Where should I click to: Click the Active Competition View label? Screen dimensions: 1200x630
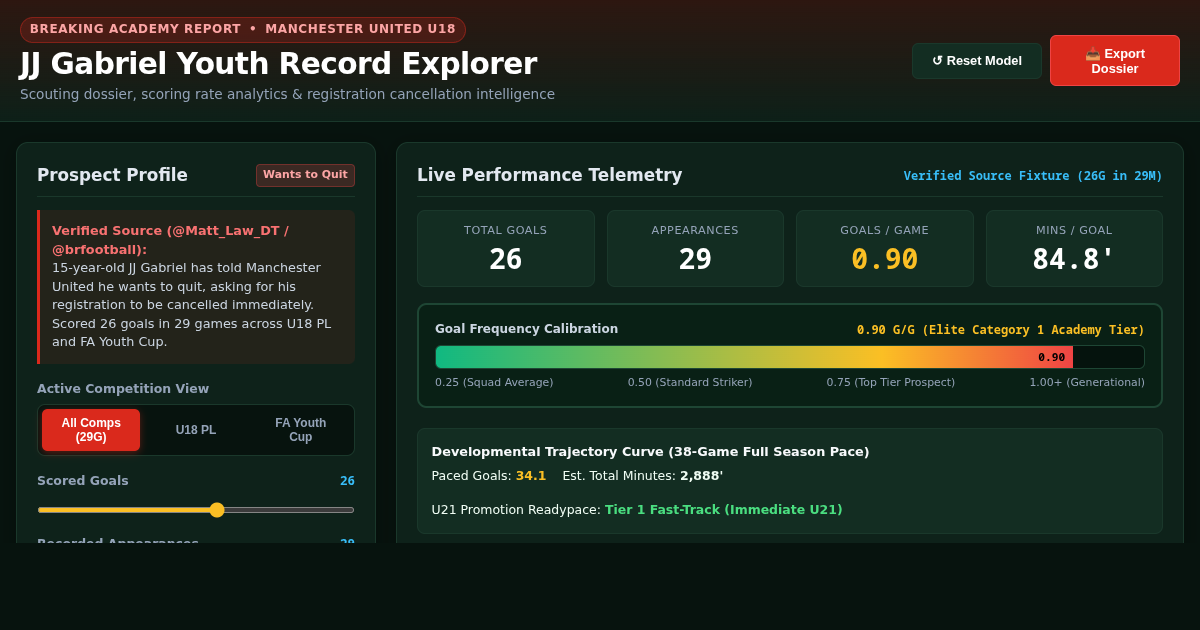tap(123, 389)
